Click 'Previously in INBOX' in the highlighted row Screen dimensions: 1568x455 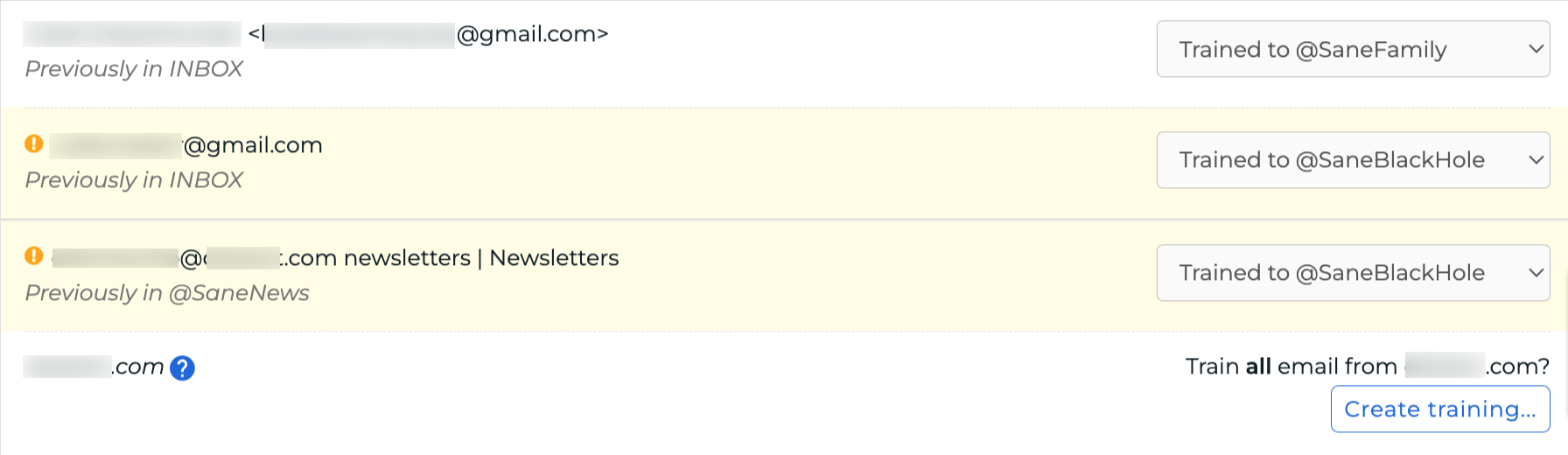coord(134,180)
